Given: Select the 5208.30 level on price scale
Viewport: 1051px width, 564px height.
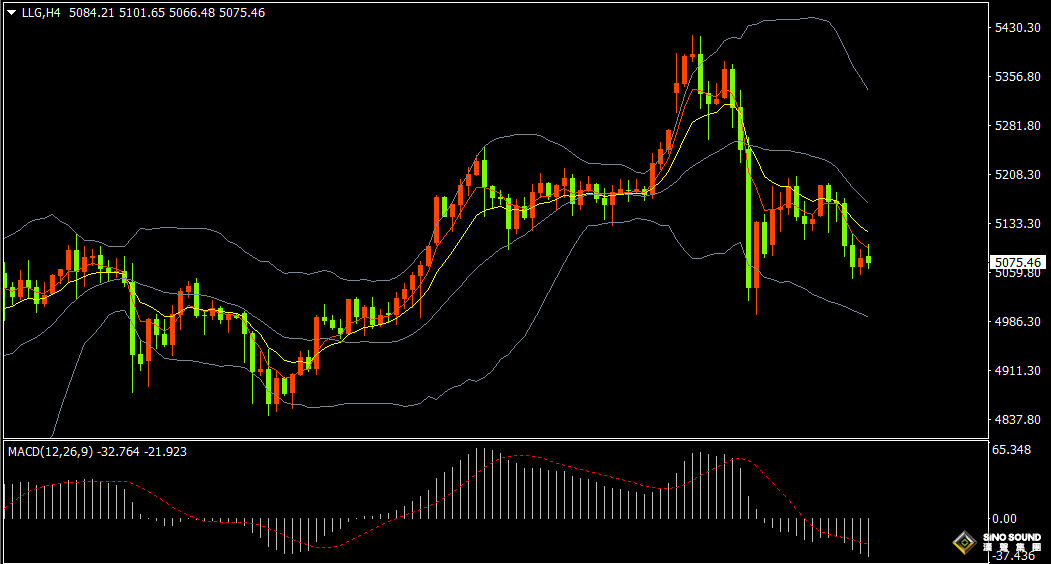Looking at the screenshot, I should 1016,175.
